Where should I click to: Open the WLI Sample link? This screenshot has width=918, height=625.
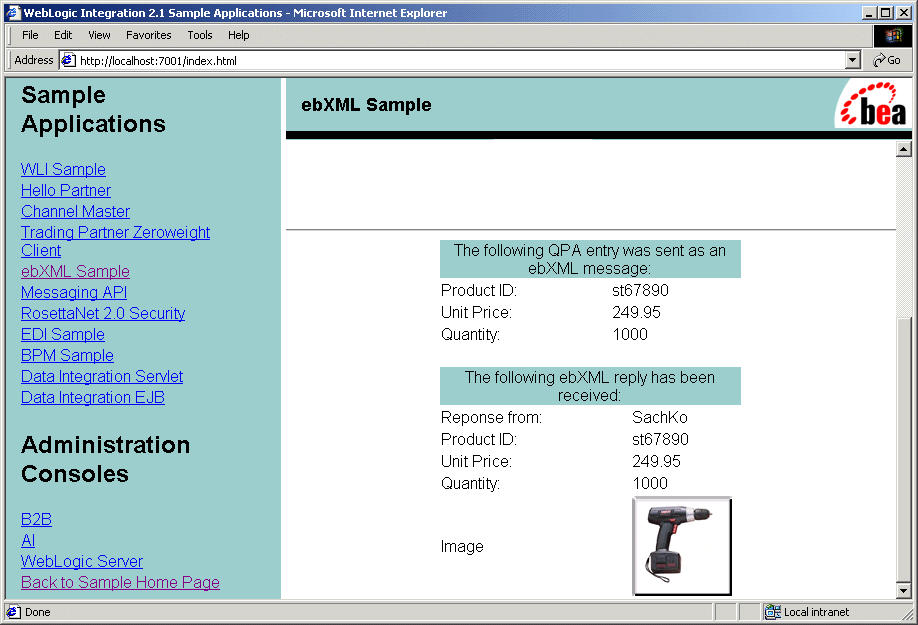pyautogui.click(x=63, y=169)
